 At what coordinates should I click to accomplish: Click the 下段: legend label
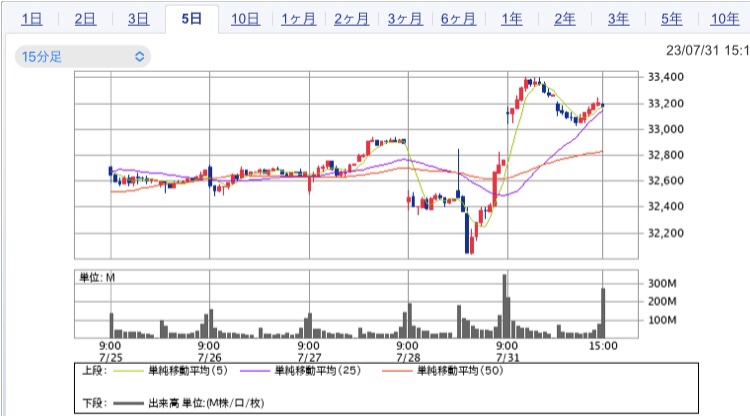coord(95,403)
